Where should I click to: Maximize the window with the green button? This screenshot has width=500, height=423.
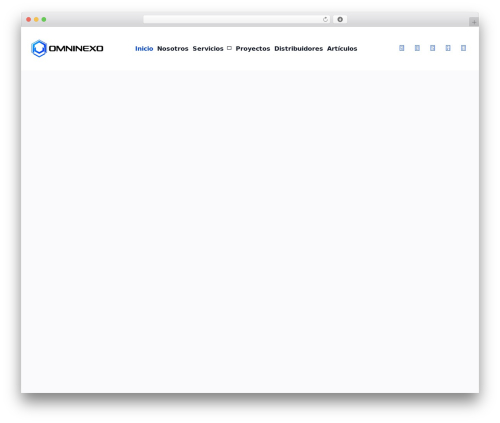tap(44, 19)
